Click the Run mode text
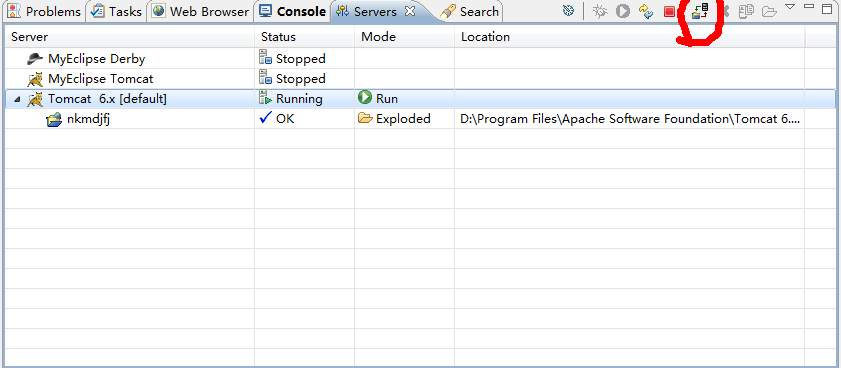Screen dimensions: 841x368 coord(387,99)
